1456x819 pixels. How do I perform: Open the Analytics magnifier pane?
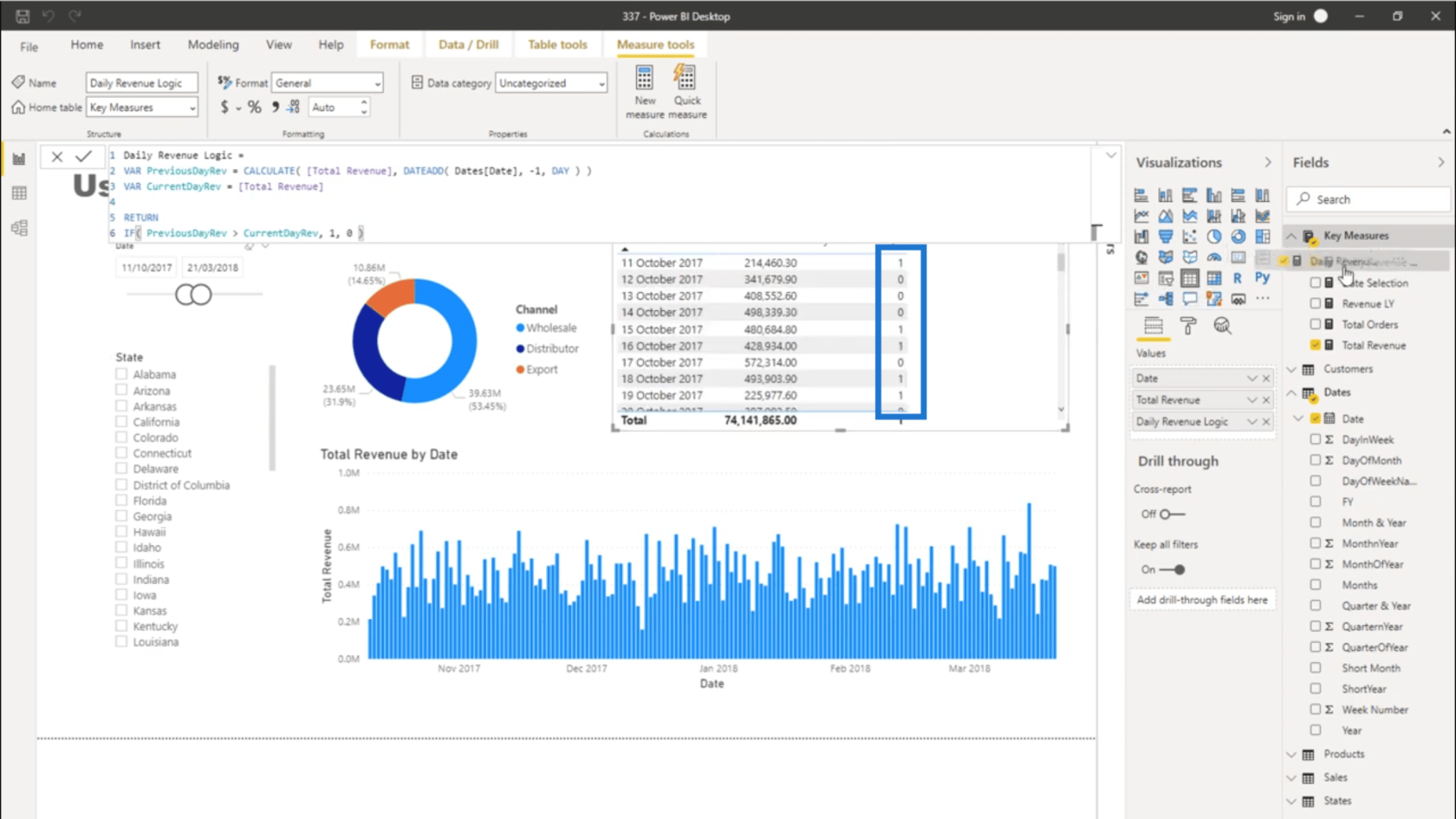[x=1222, y=326]
